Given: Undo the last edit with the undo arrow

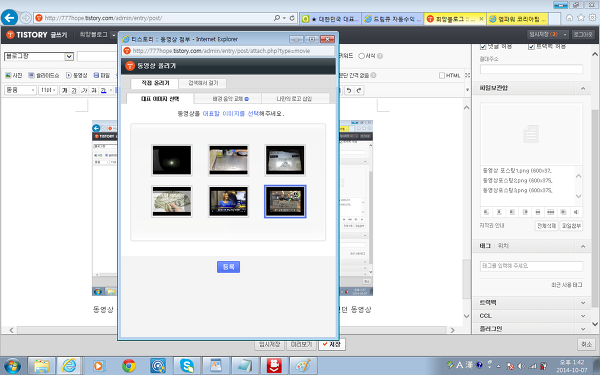Looking at the screenshot, I should point(349,90).
